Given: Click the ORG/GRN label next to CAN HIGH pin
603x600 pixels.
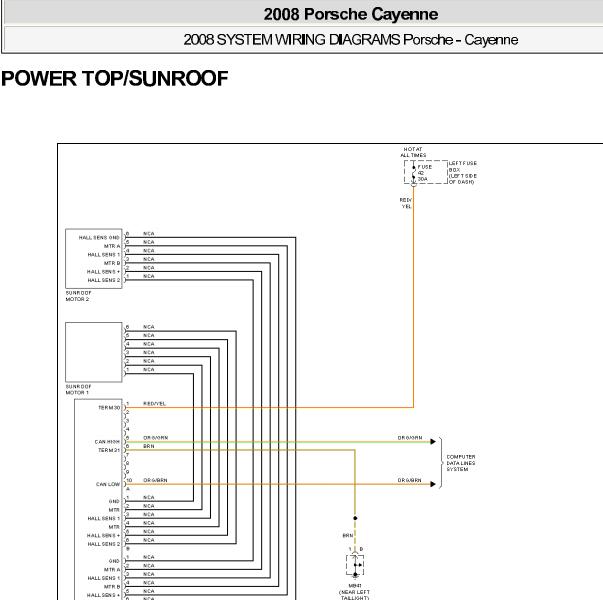Looking at the screenshot, I should click(156, 438).
